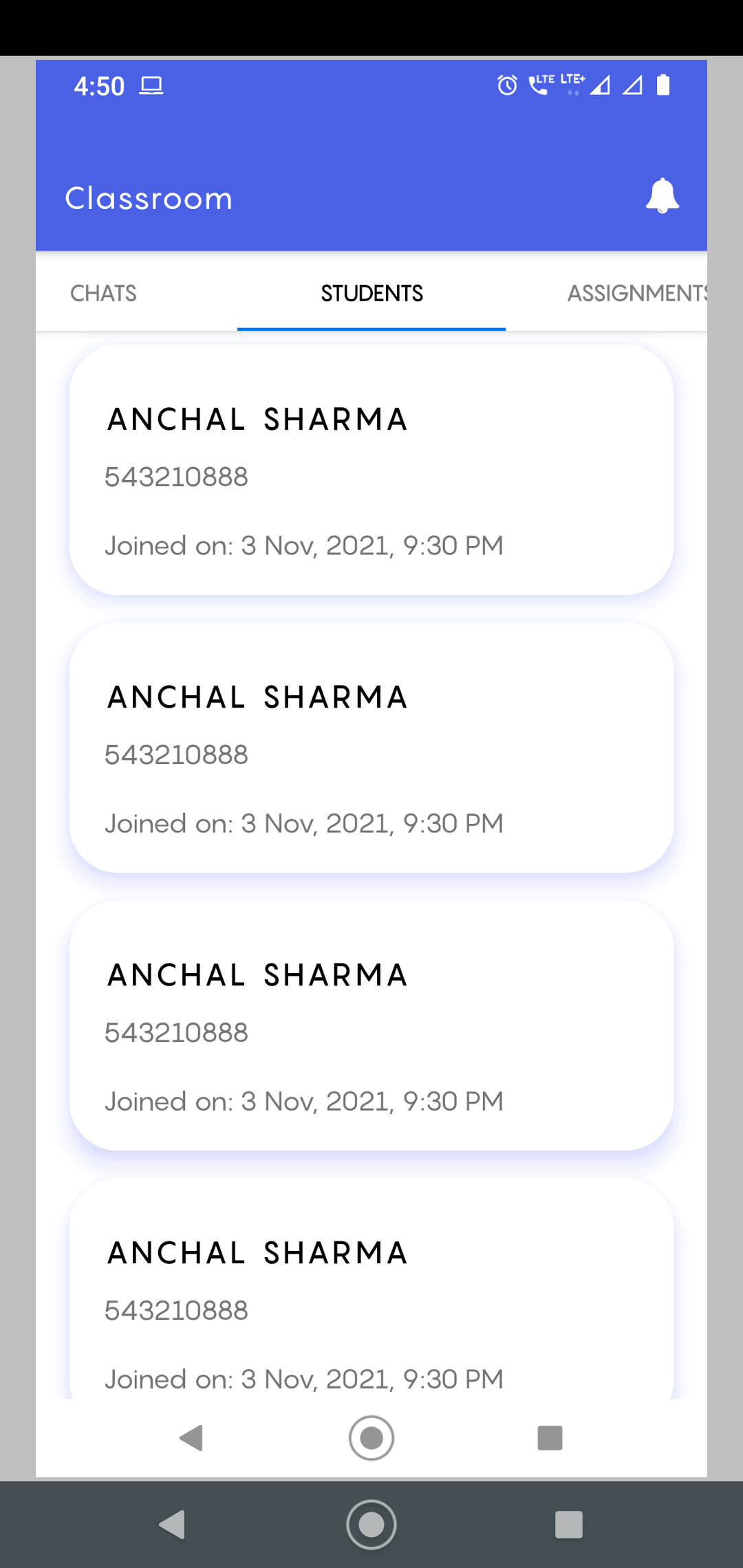The image size is (743, 1568).
Task: Switch to the Chats tab
Action: click(103, 293)
